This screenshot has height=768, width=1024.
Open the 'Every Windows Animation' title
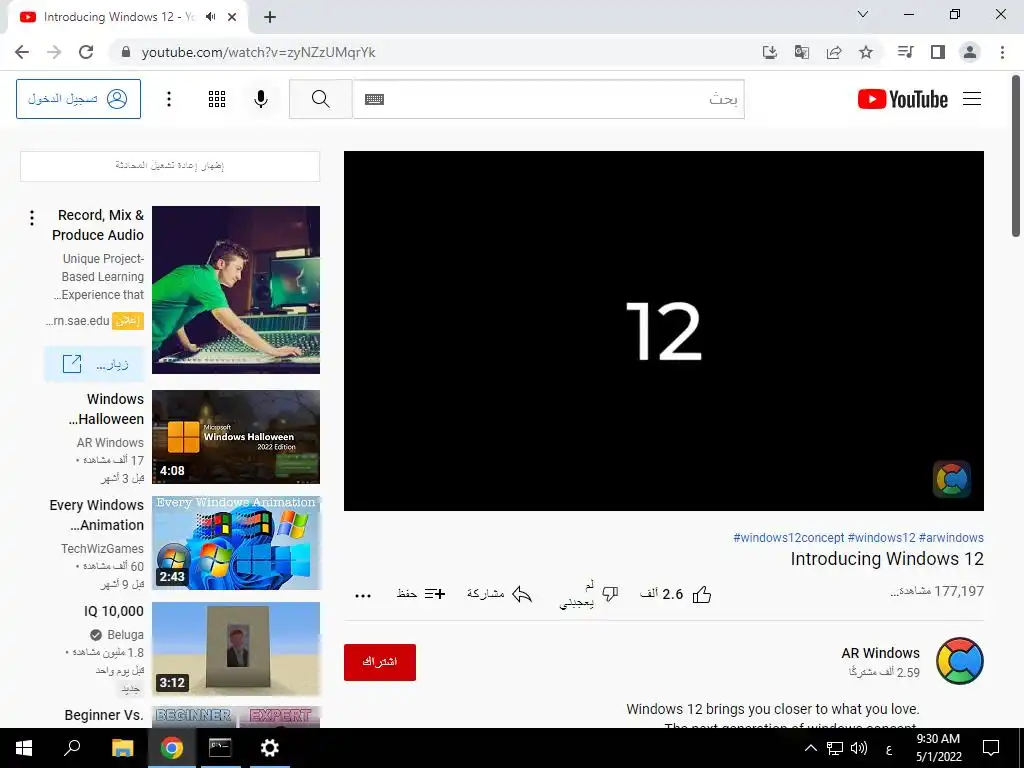click(97, 515)
